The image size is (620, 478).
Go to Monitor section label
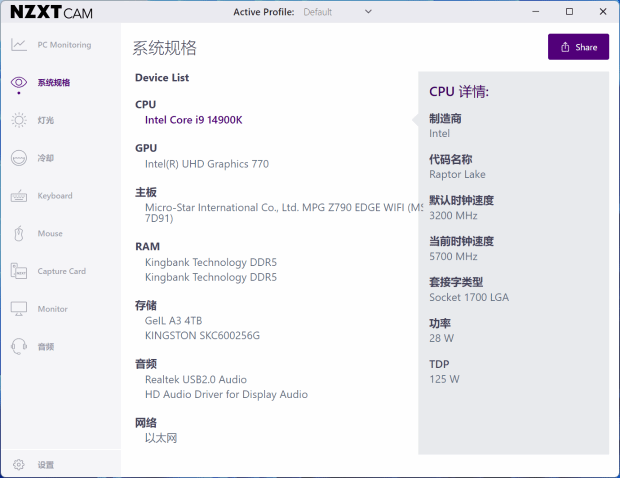[53, 309]
